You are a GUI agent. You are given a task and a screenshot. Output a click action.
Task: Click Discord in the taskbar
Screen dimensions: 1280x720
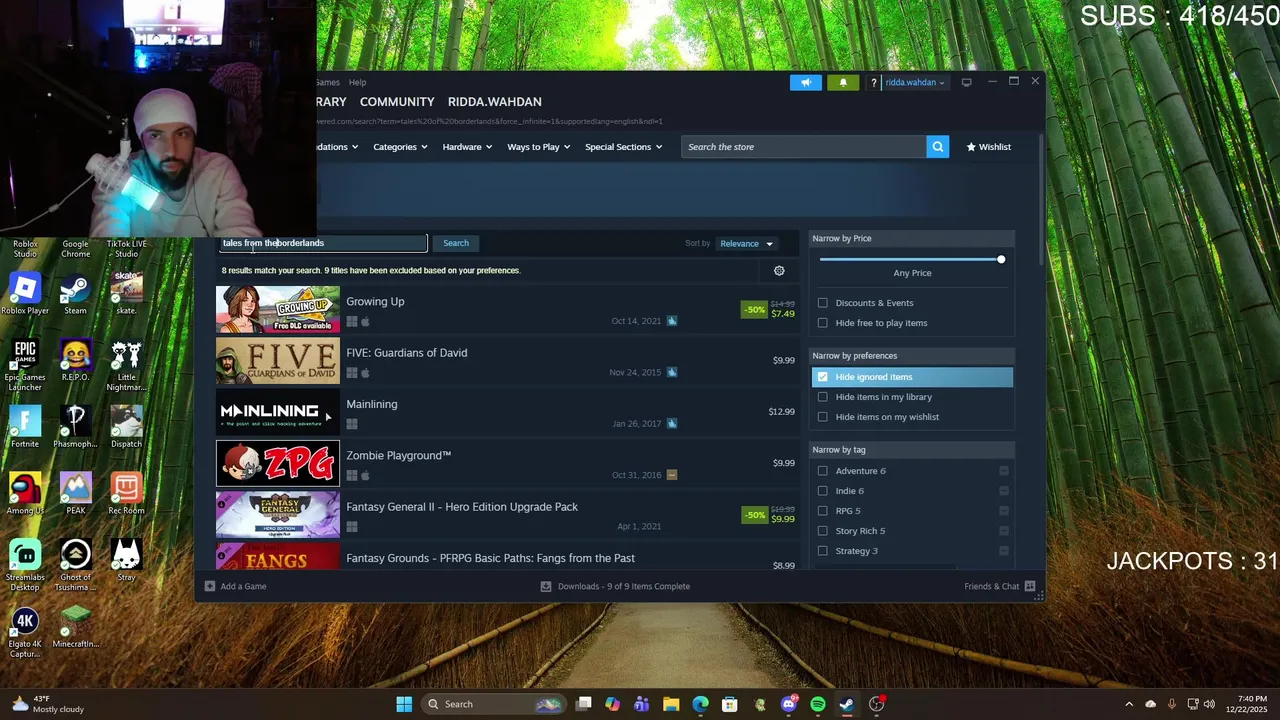(x=789, y=704)
